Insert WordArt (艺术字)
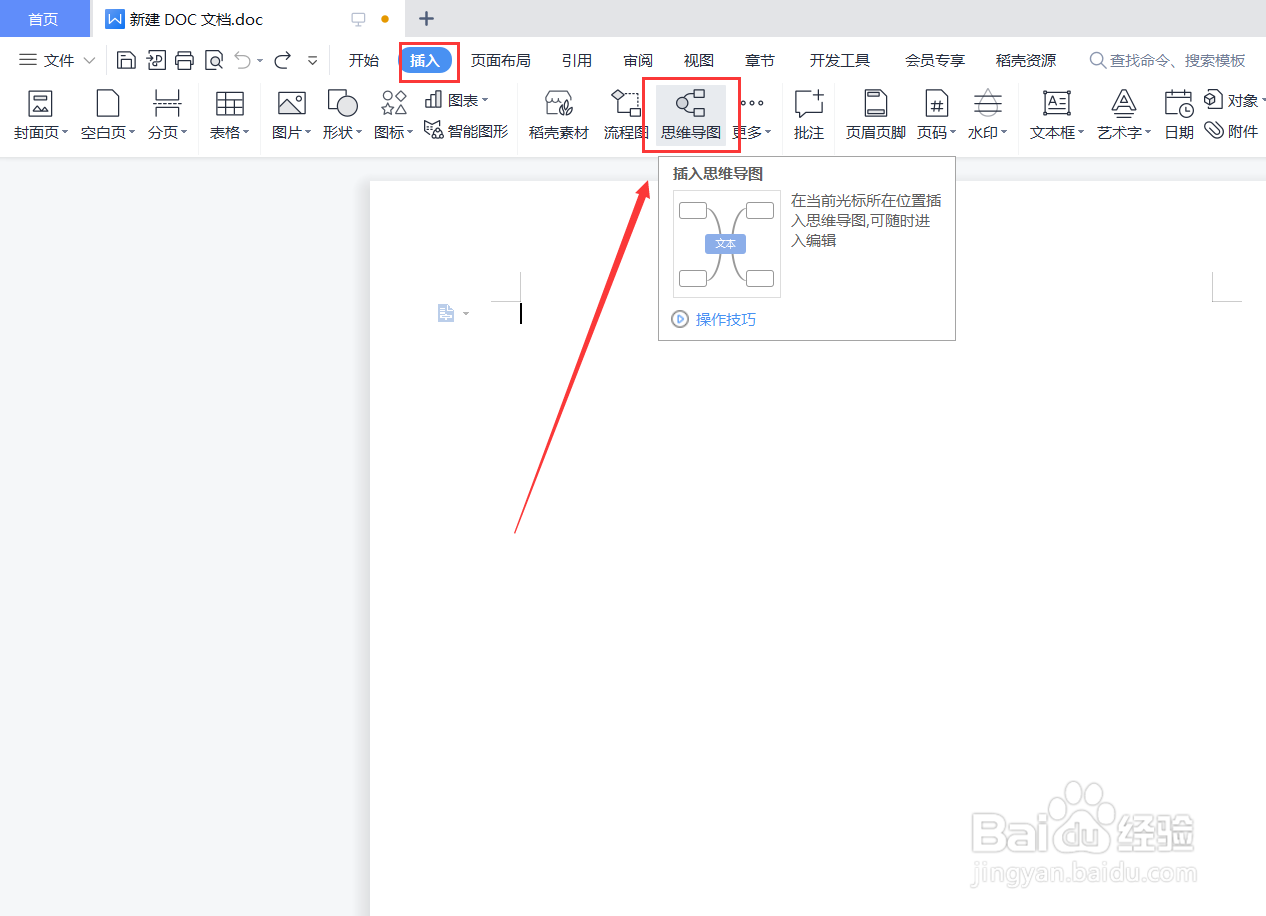 [x=1124, y=115]
